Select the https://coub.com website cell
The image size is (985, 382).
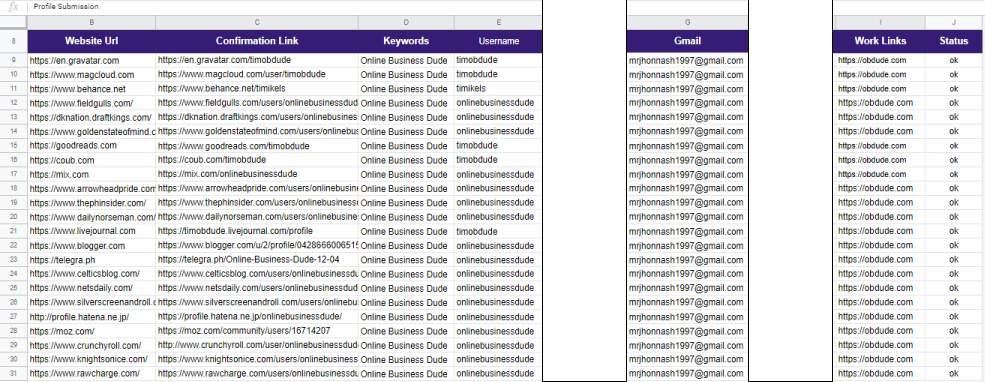[x=92, y=160]
